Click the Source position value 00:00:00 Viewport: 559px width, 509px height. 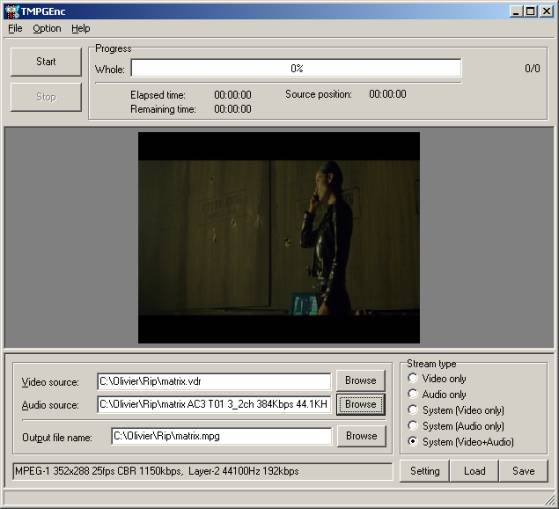pos(388,94)
